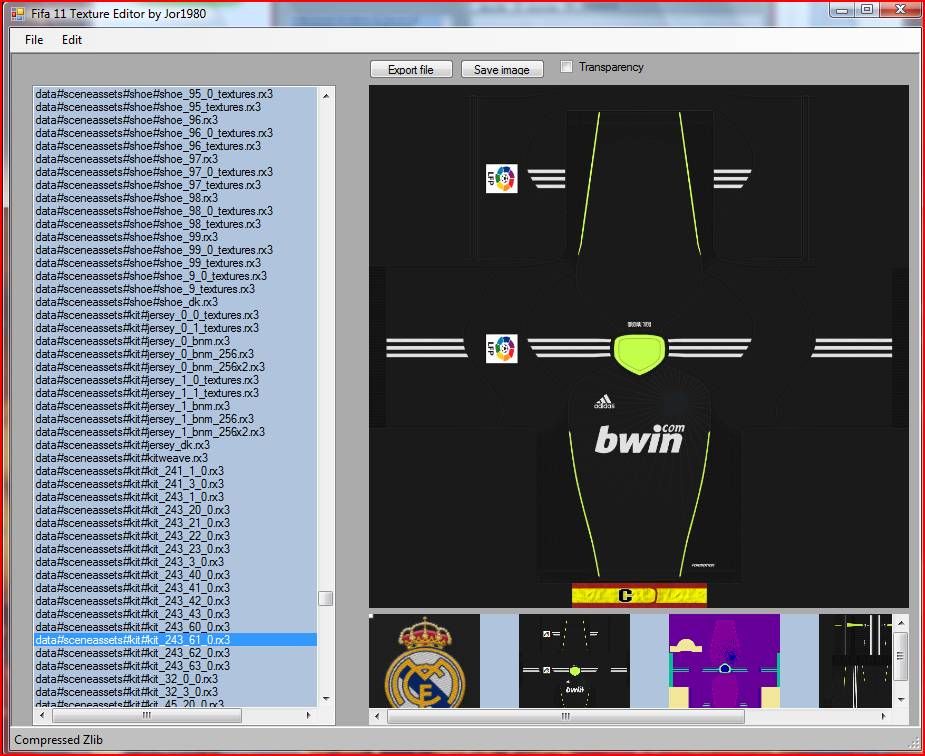The image size is (925, 756).
Task: Click the Export file button
Action: click(x=410, y=70)
